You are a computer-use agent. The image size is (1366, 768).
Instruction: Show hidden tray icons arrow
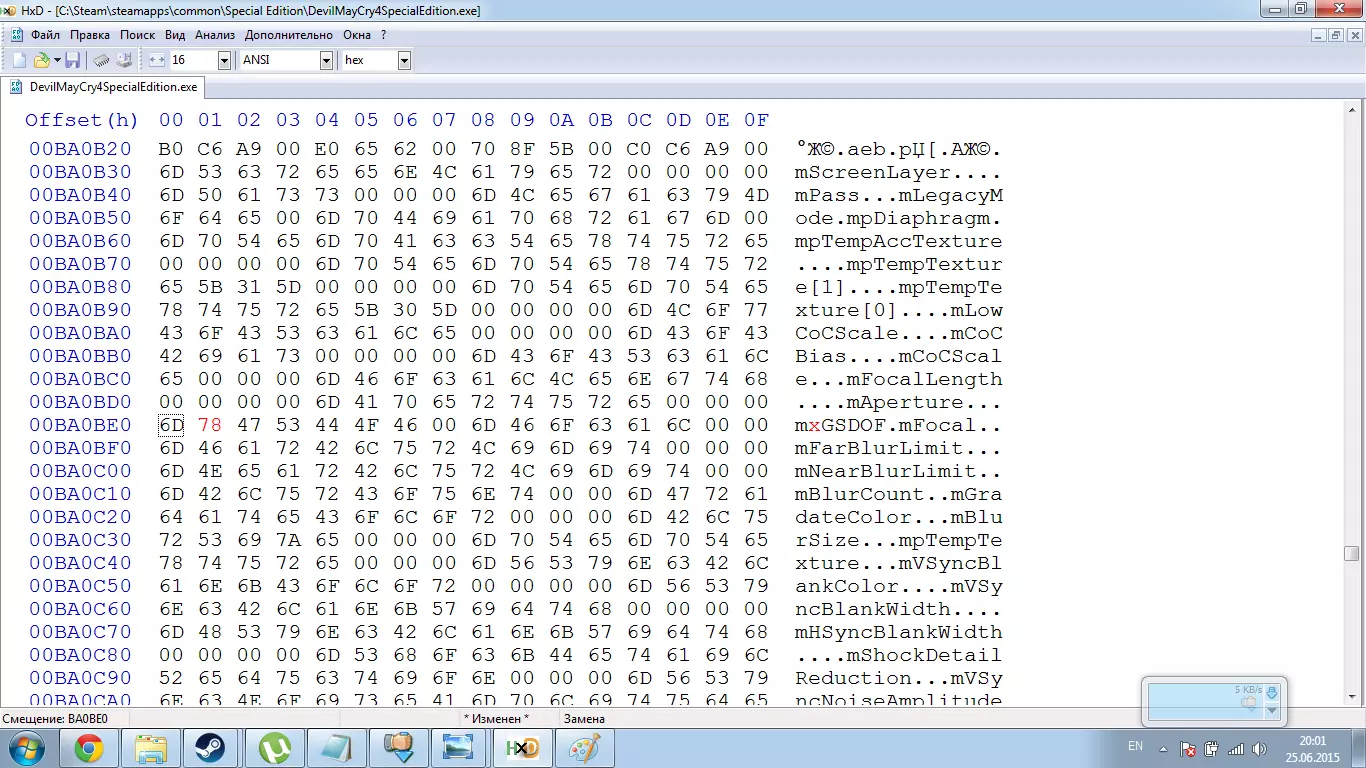1163,748
